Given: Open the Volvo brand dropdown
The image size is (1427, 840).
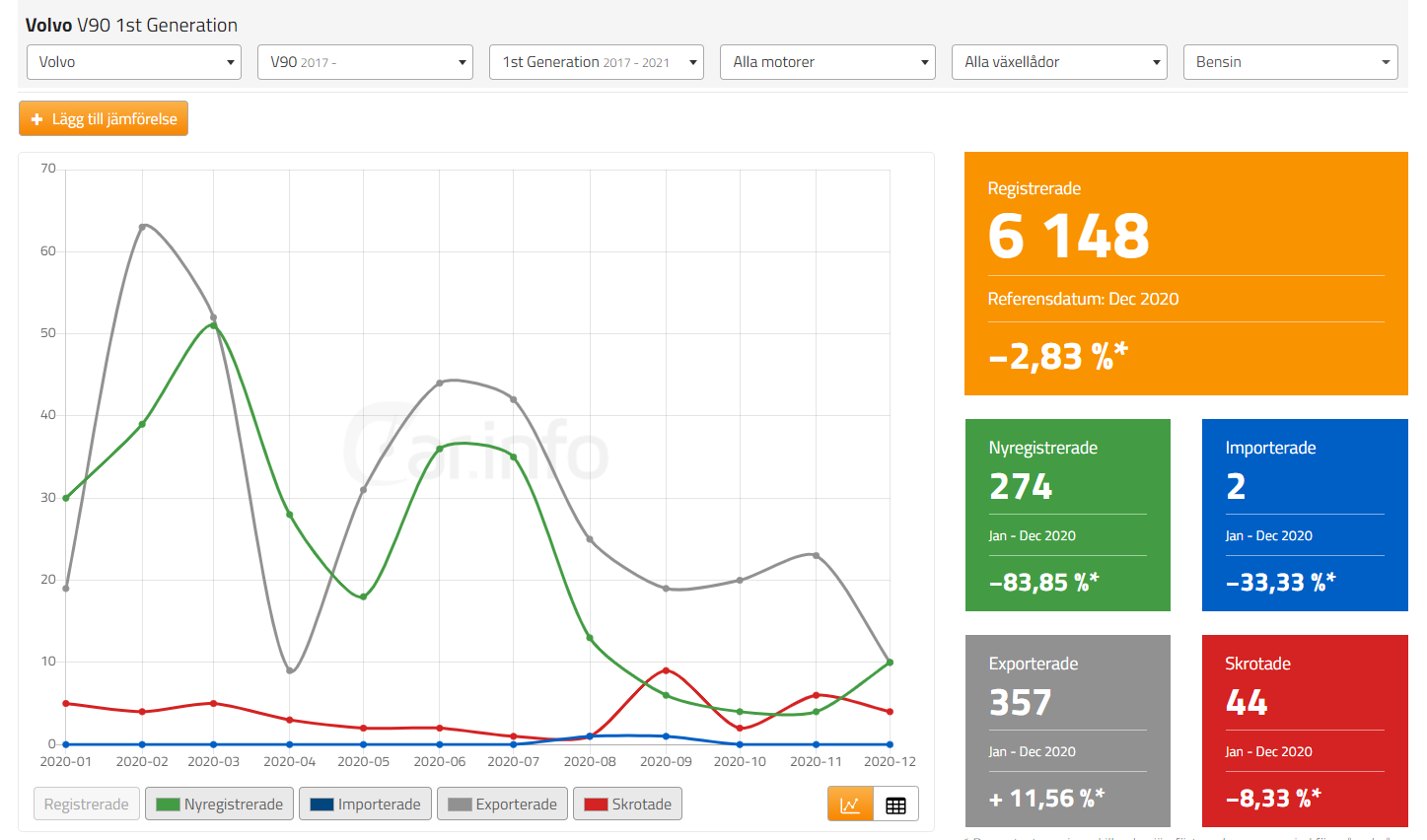Looking at the screenshot, I should pyautogui.click(x=134, y=62).
